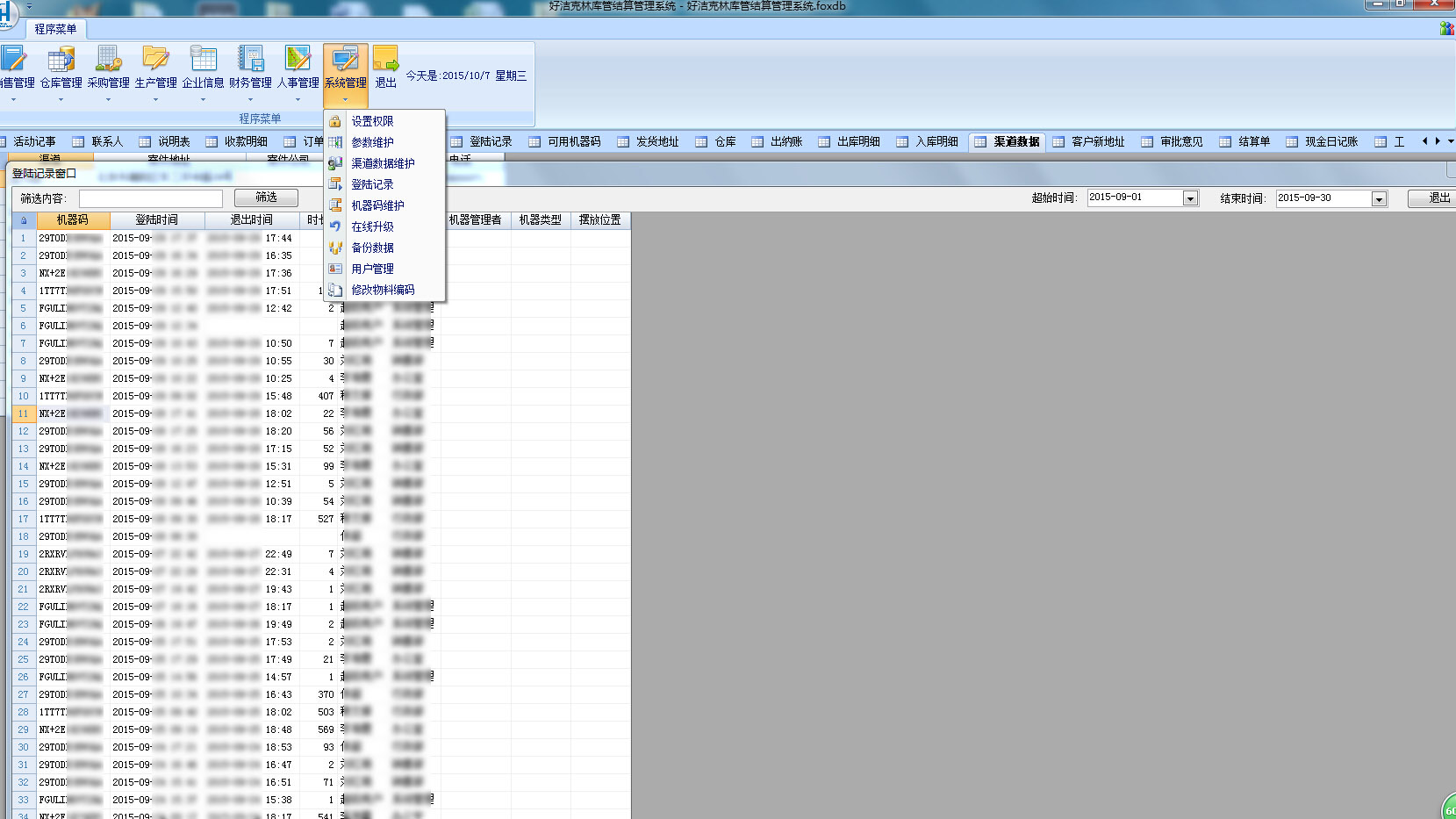
Task: Click 在线升级 menu item
Action: 372,226
